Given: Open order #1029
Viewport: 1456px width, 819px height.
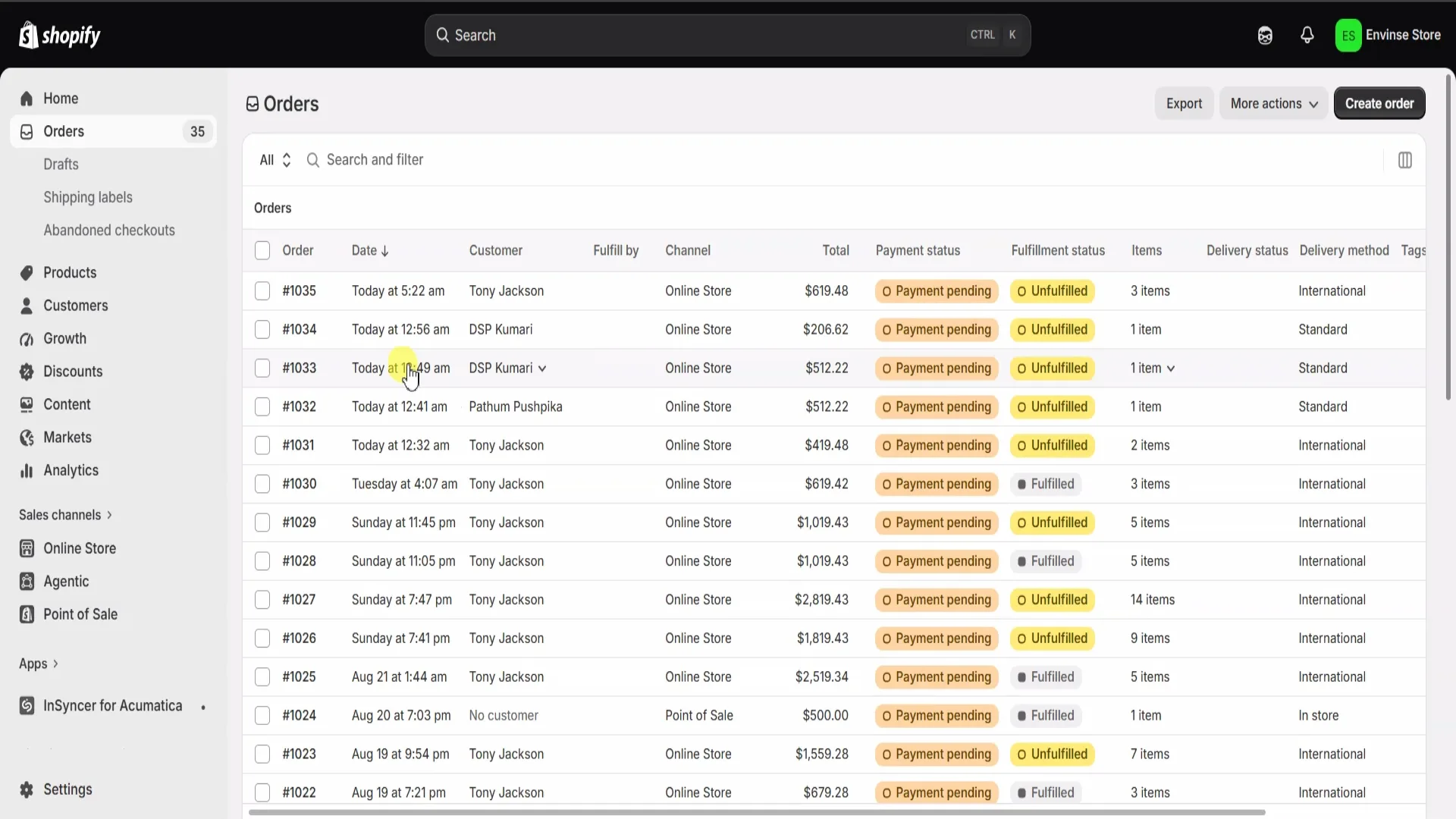Looking at the screenshot, I should tap(300, 522).
